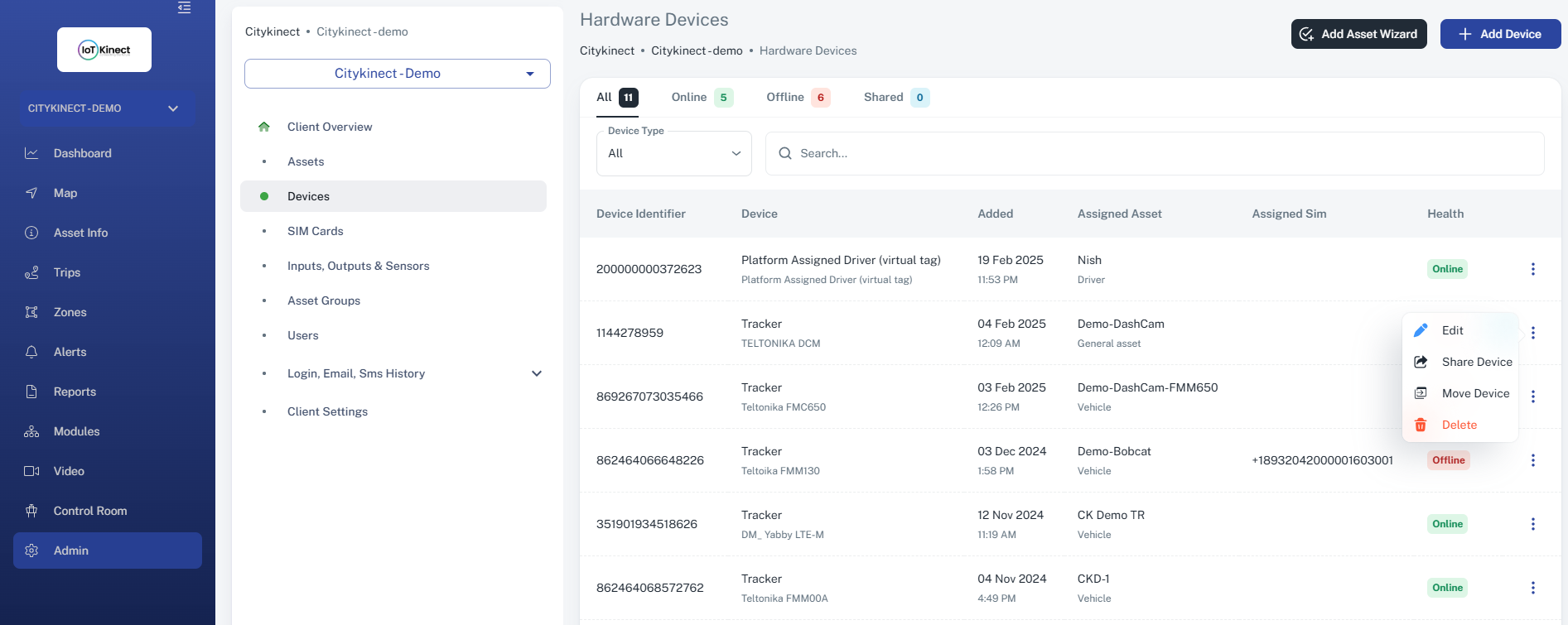This screenshot has width=1568, height=625.
Task: Click the Client Overview home icon
Action: coord(264,127)
